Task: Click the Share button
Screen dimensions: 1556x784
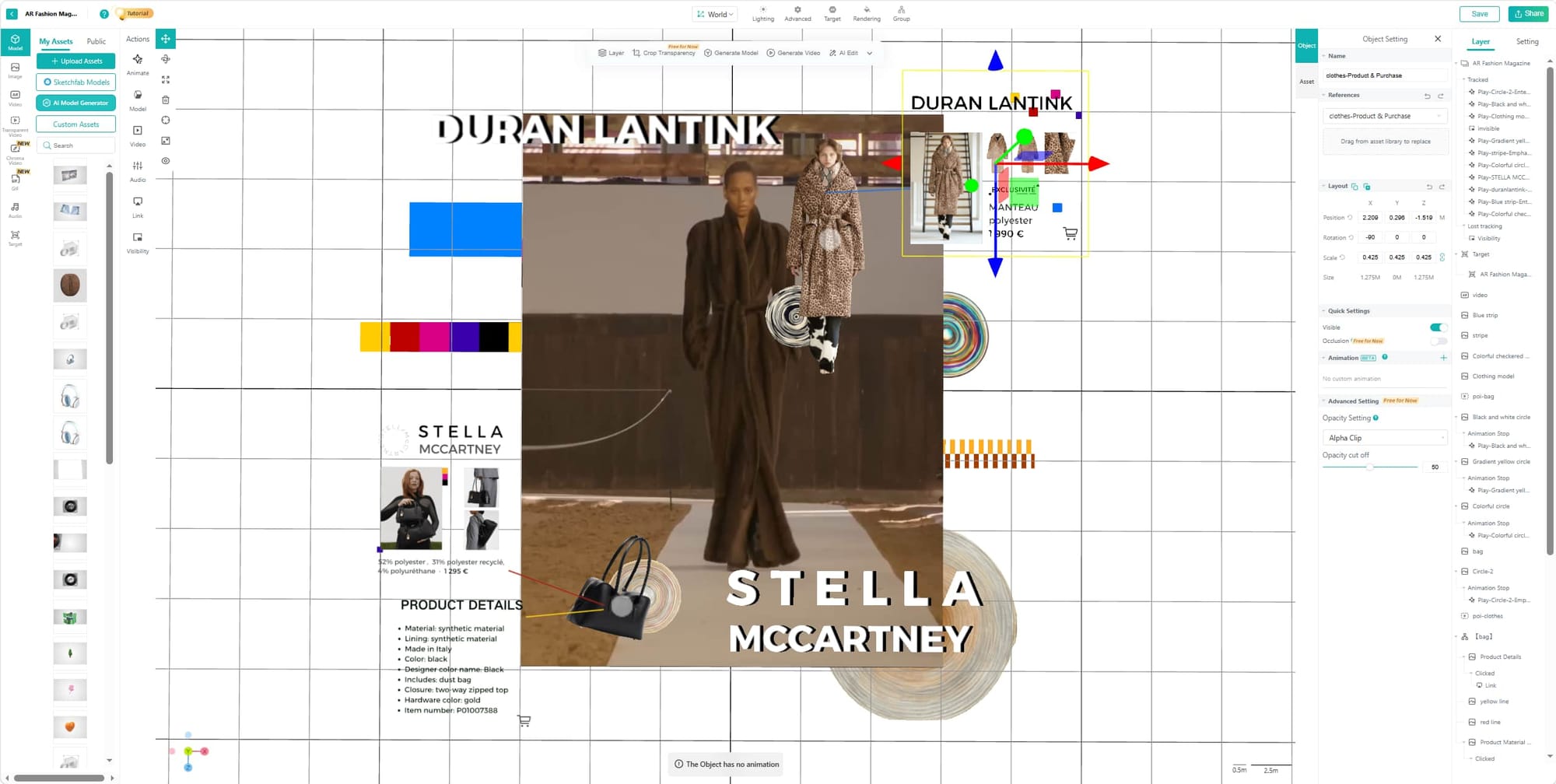Action: pyautogui.click(x=1529, y=14)
